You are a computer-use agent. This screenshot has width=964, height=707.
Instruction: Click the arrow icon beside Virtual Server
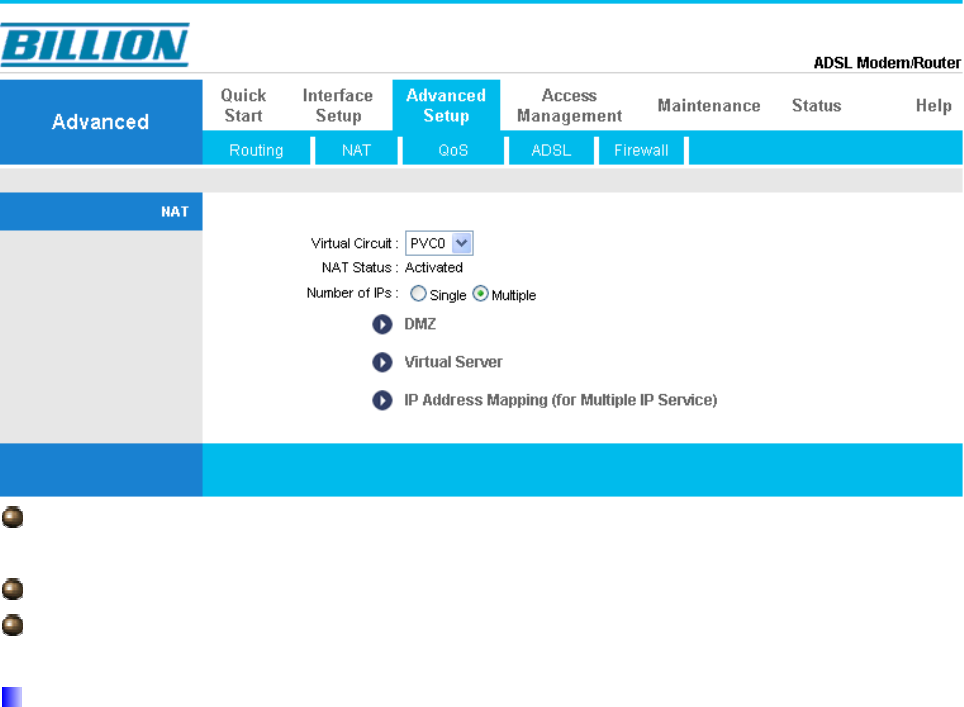click(x=382, y=362)
